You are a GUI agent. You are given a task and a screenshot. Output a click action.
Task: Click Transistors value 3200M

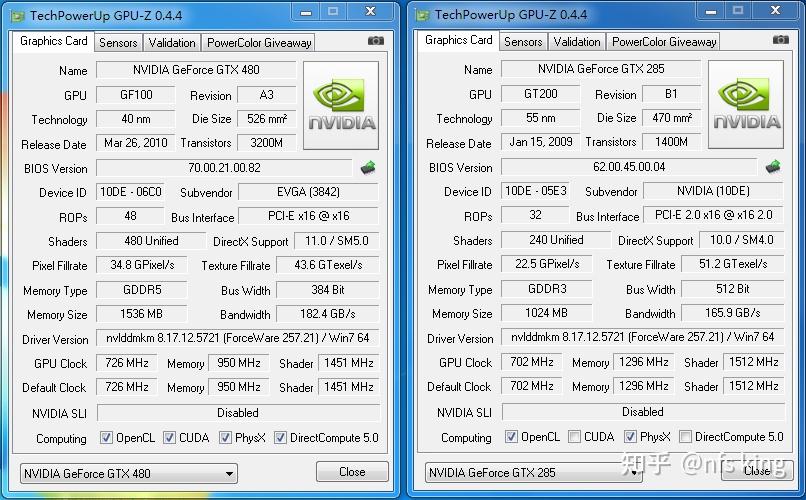click(267, 143)
